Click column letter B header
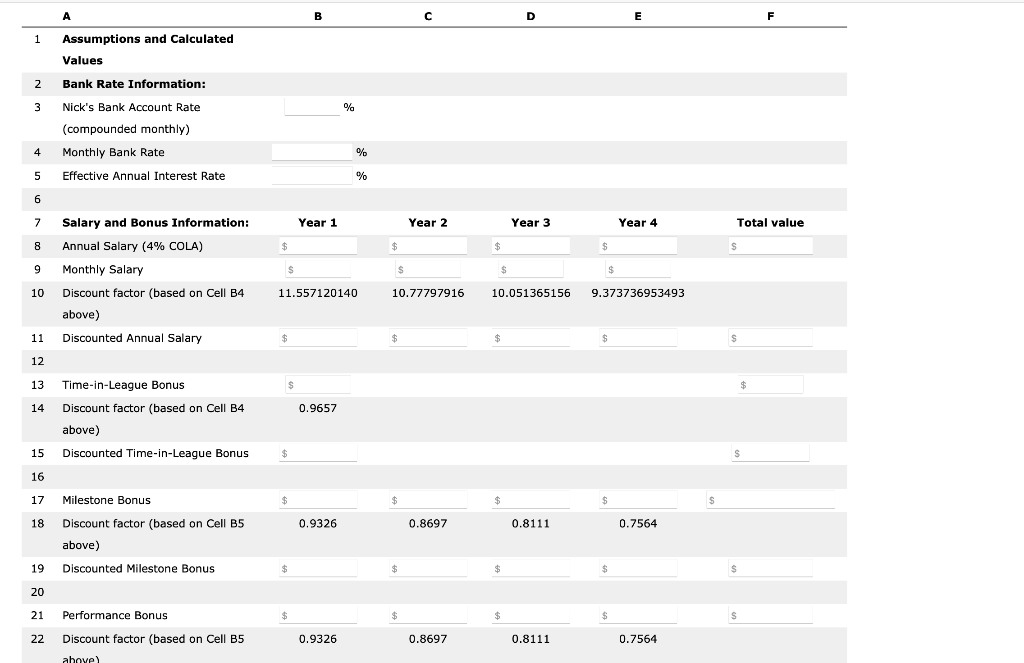 (318, 16)
